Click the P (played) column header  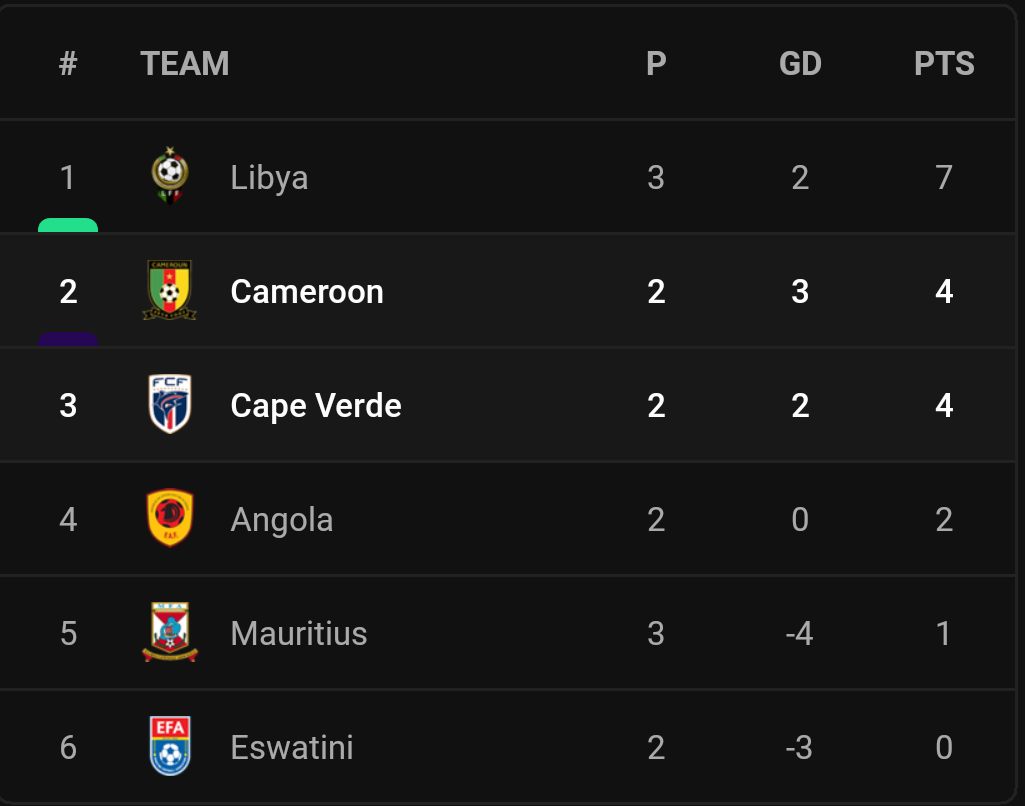click(655, 63)
